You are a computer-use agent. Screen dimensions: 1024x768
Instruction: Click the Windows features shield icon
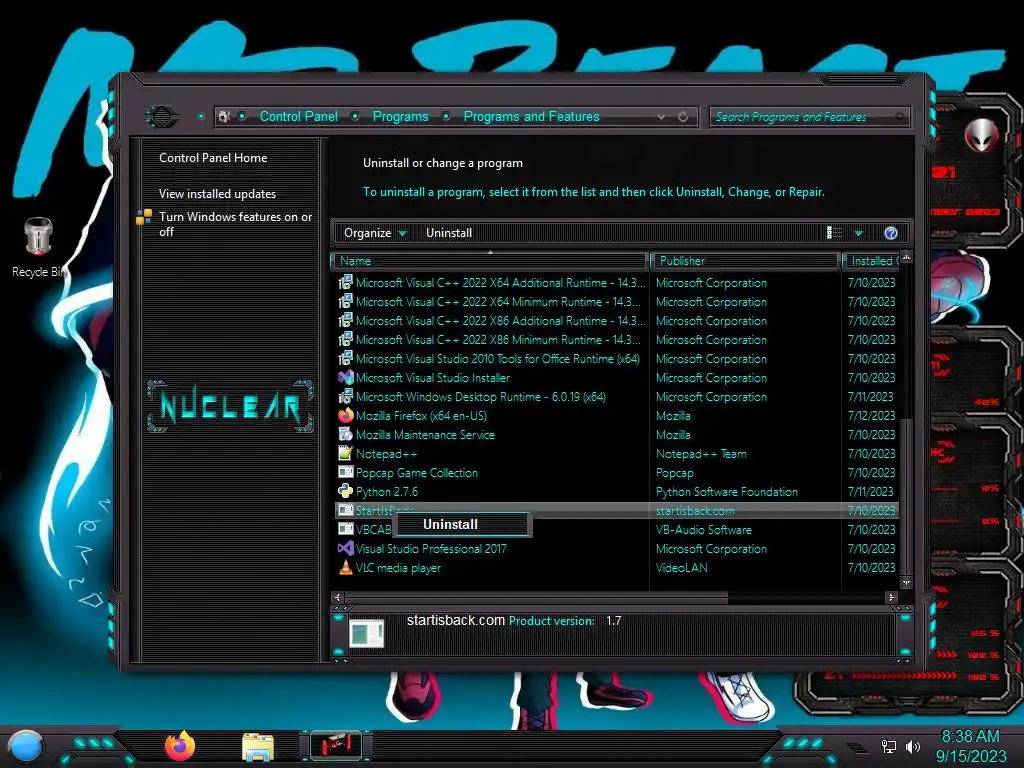pyautogui.click(x=144, y=217)
